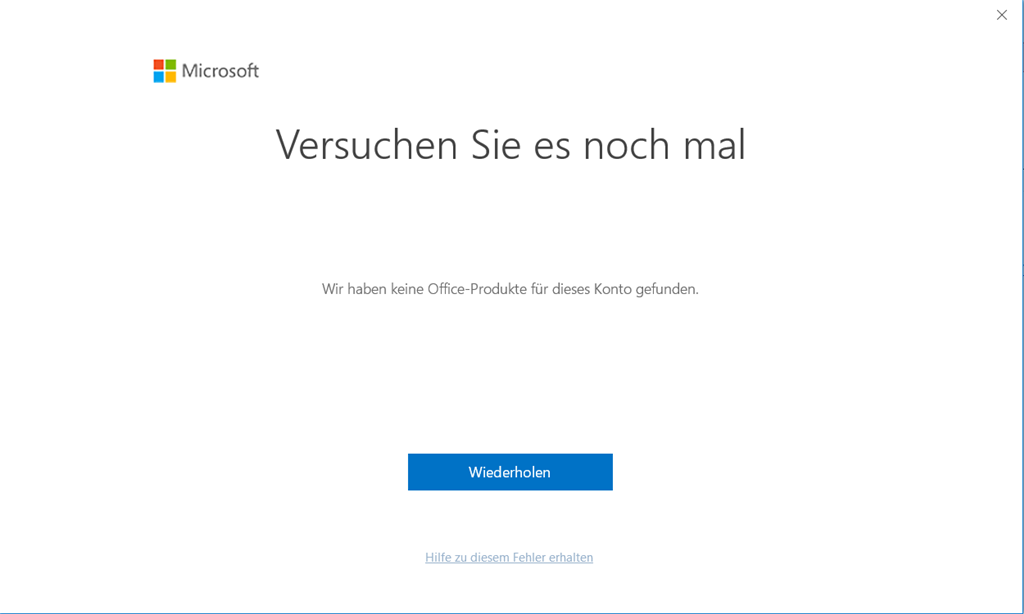Close the dialog with the X button
This screenshot has height=614, width=1024.
point(1001,15)
